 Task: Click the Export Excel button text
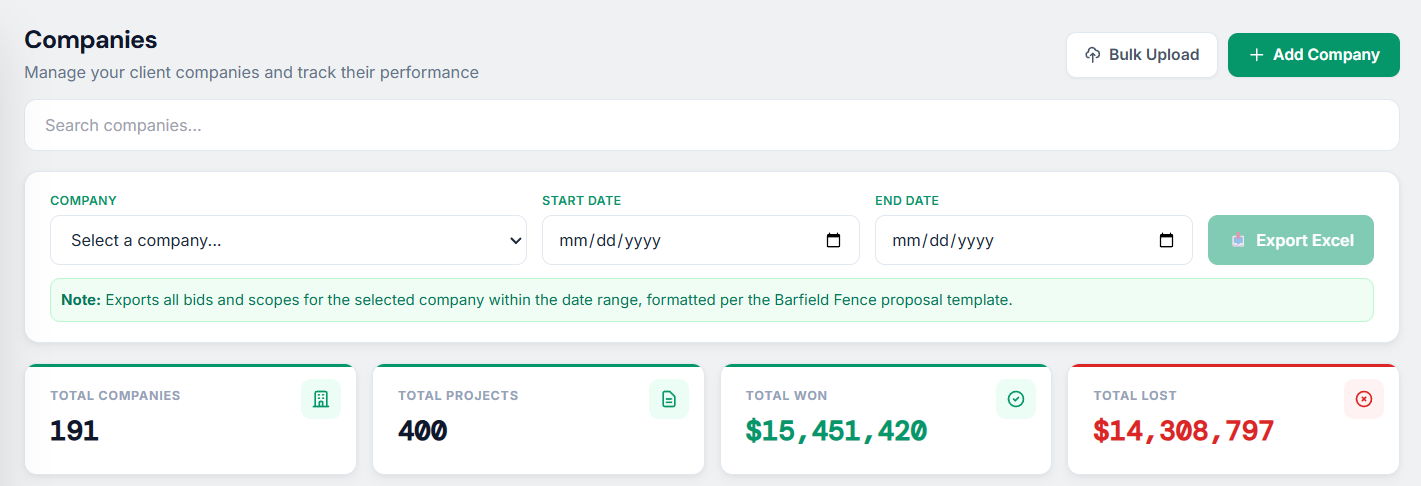click(1304, 240)
